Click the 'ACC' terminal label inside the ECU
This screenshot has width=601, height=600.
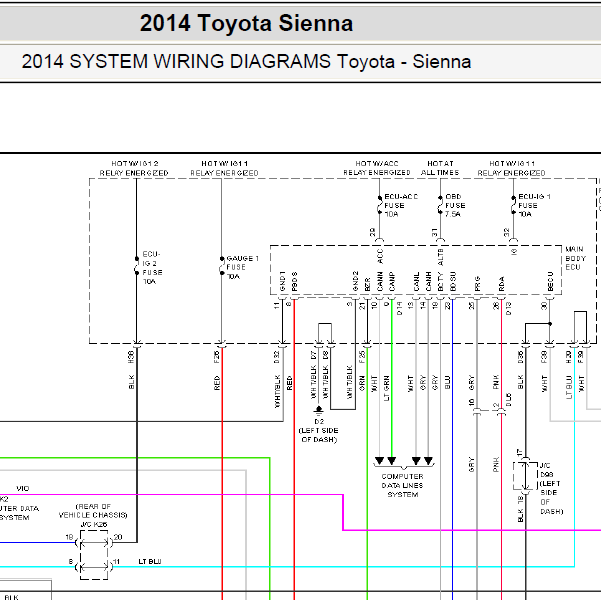point(379,256)
